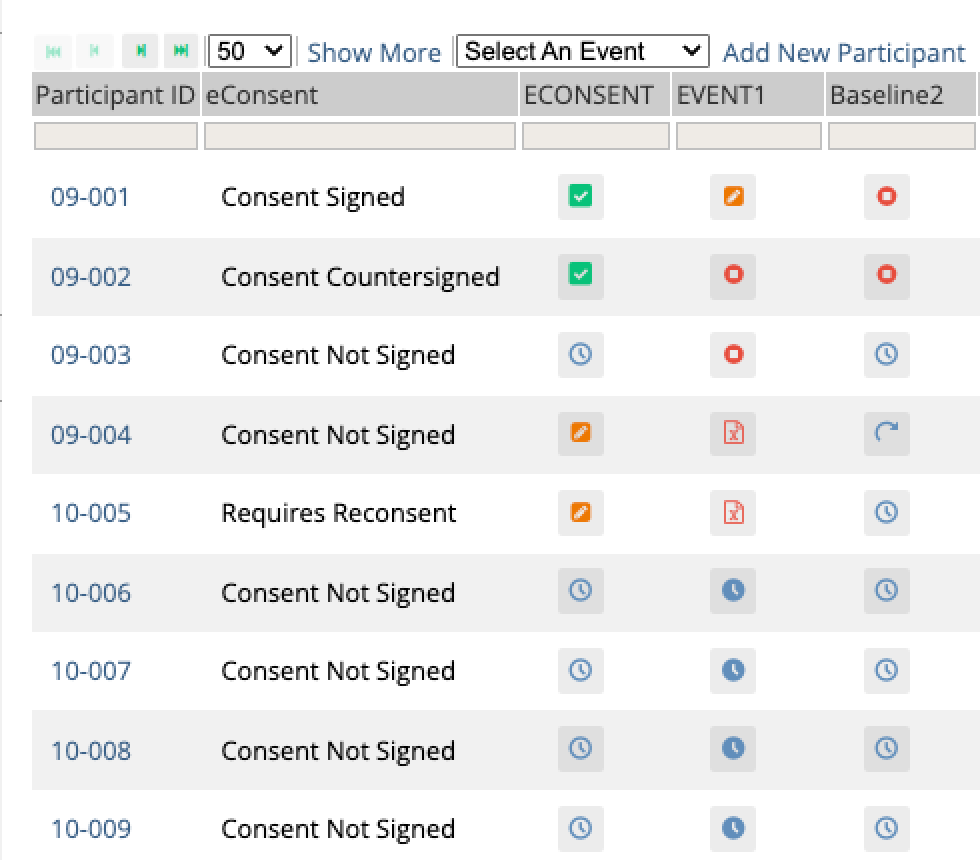Click the orange ECONSENT edit icon for 10-005
The height and width of the screenshot is (862, 980).
pos(580,513)
